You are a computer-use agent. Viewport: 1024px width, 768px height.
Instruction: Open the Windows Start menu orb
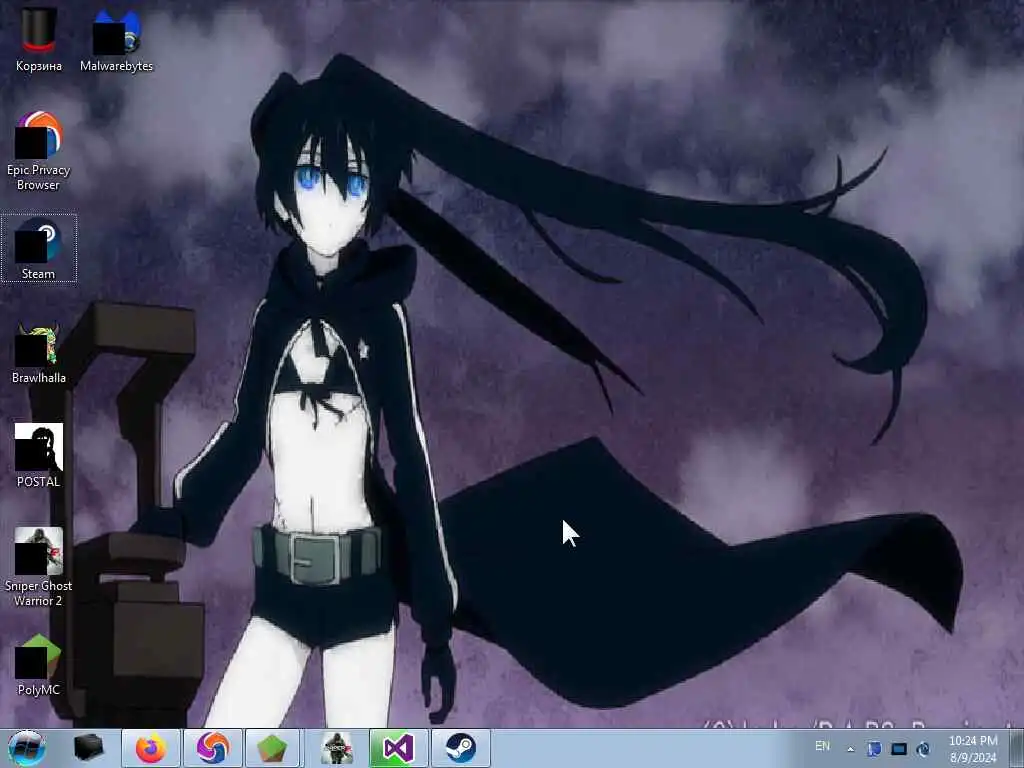pyautogui.click(x=26, y=748)
